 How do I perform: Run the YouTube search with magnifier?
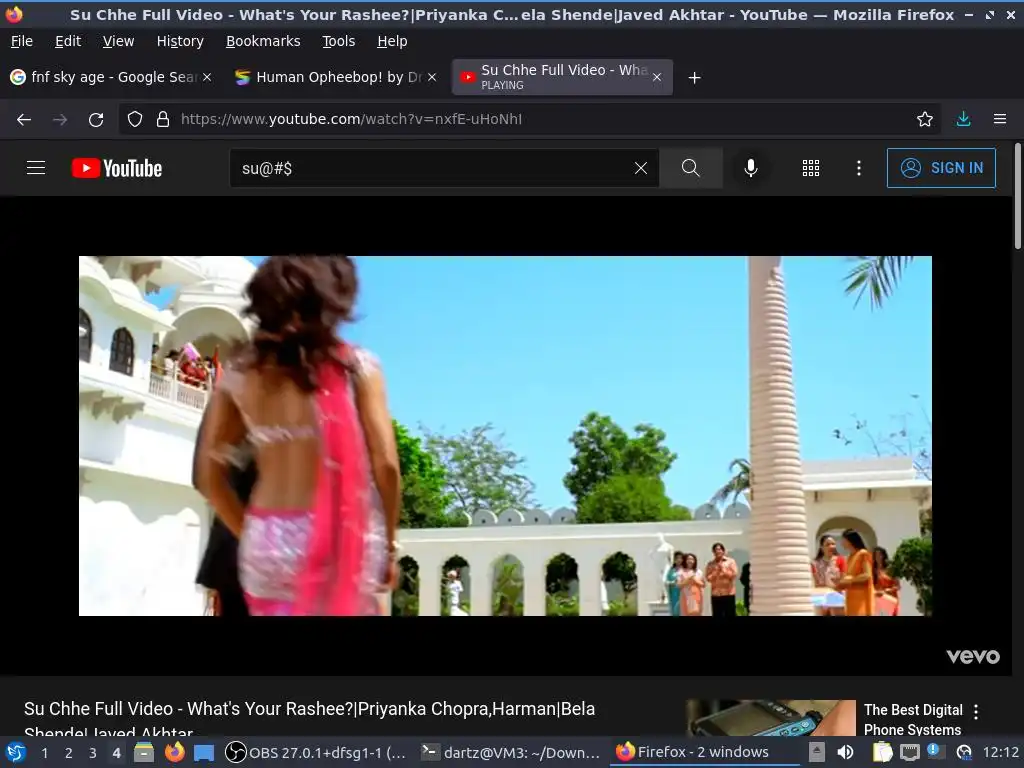point(690,168)
